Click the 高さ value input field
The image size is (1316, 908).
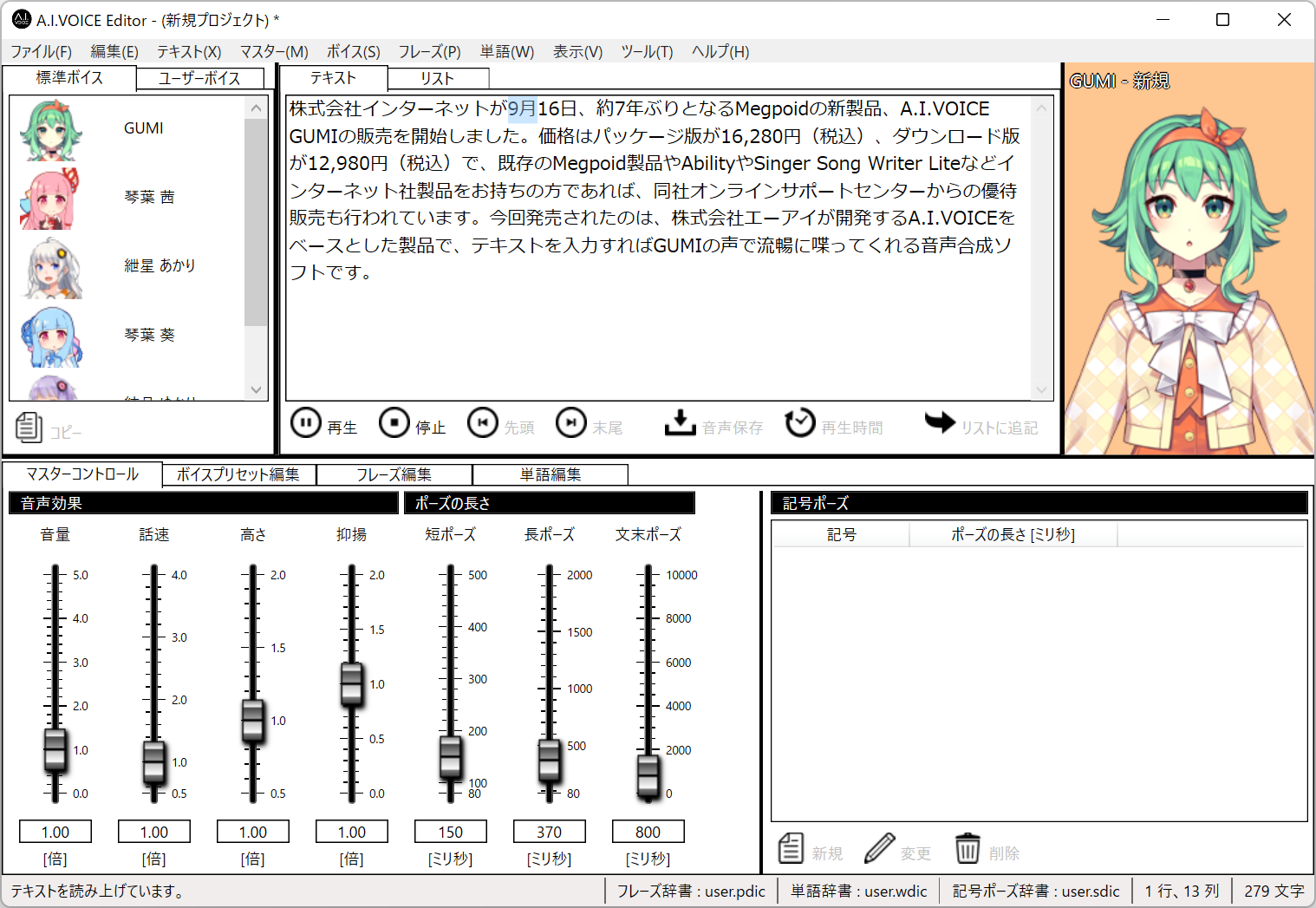(x=253, y=832)
